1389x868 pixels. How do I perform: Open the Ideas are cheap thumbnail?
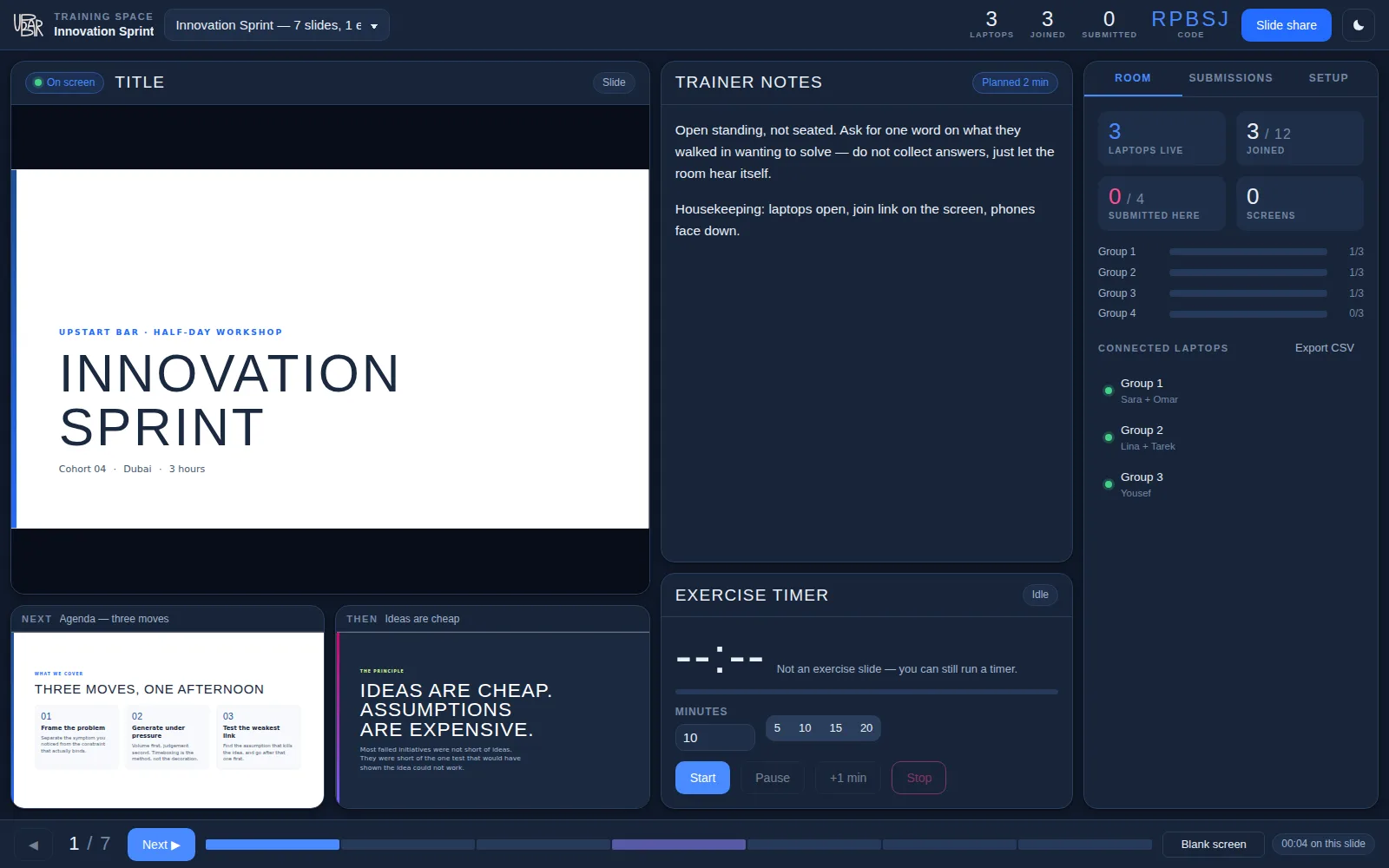[493, 707]
